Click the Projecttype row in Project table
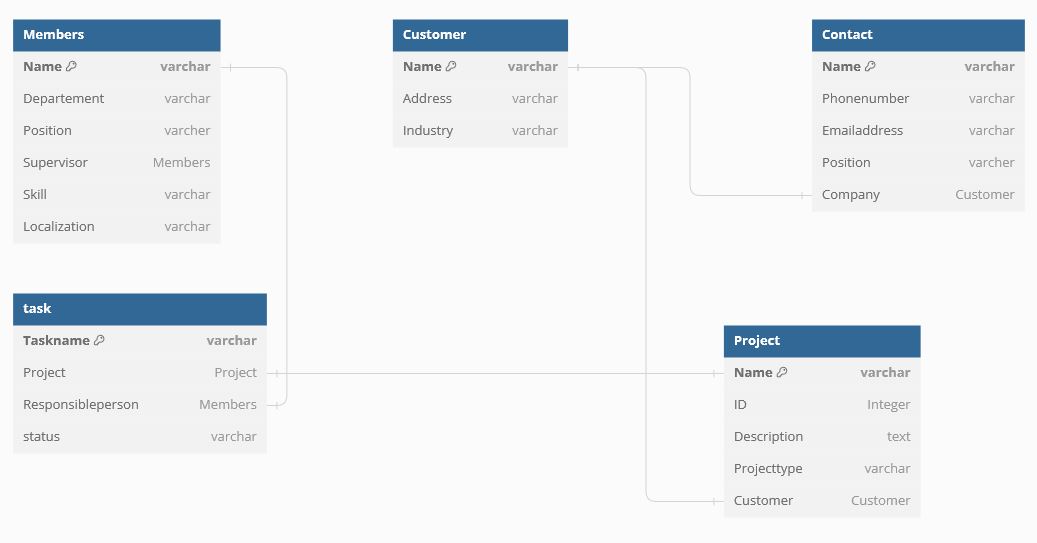The height and width of the screenshot is (543, 1037). (822, 469)
